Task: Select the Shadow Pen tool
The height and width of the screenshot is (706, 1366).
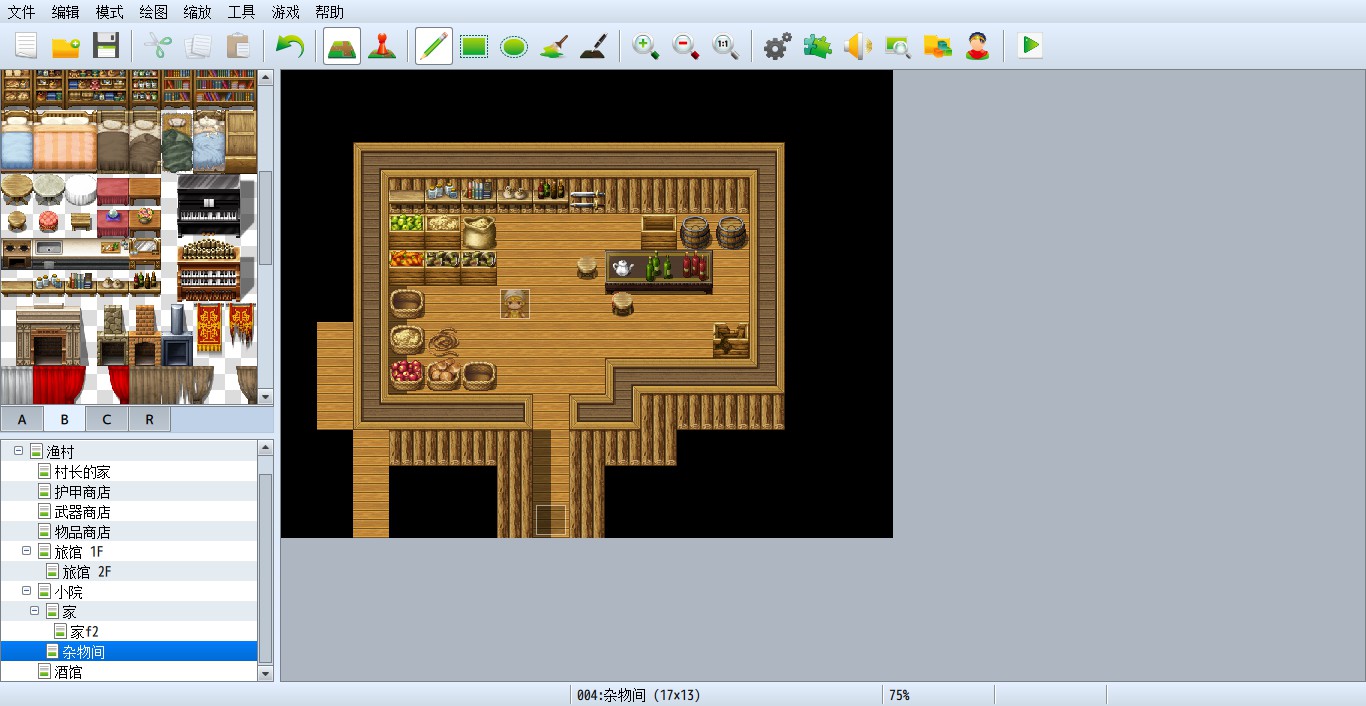Action: (594, 46)
